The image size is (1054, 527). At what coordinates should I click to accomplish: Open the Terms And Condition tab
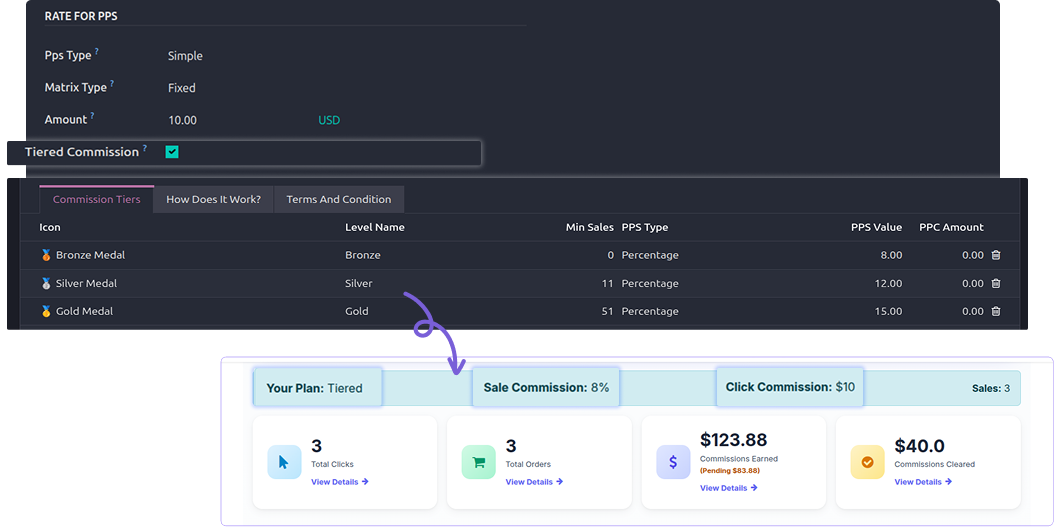[x=339, y=200]
